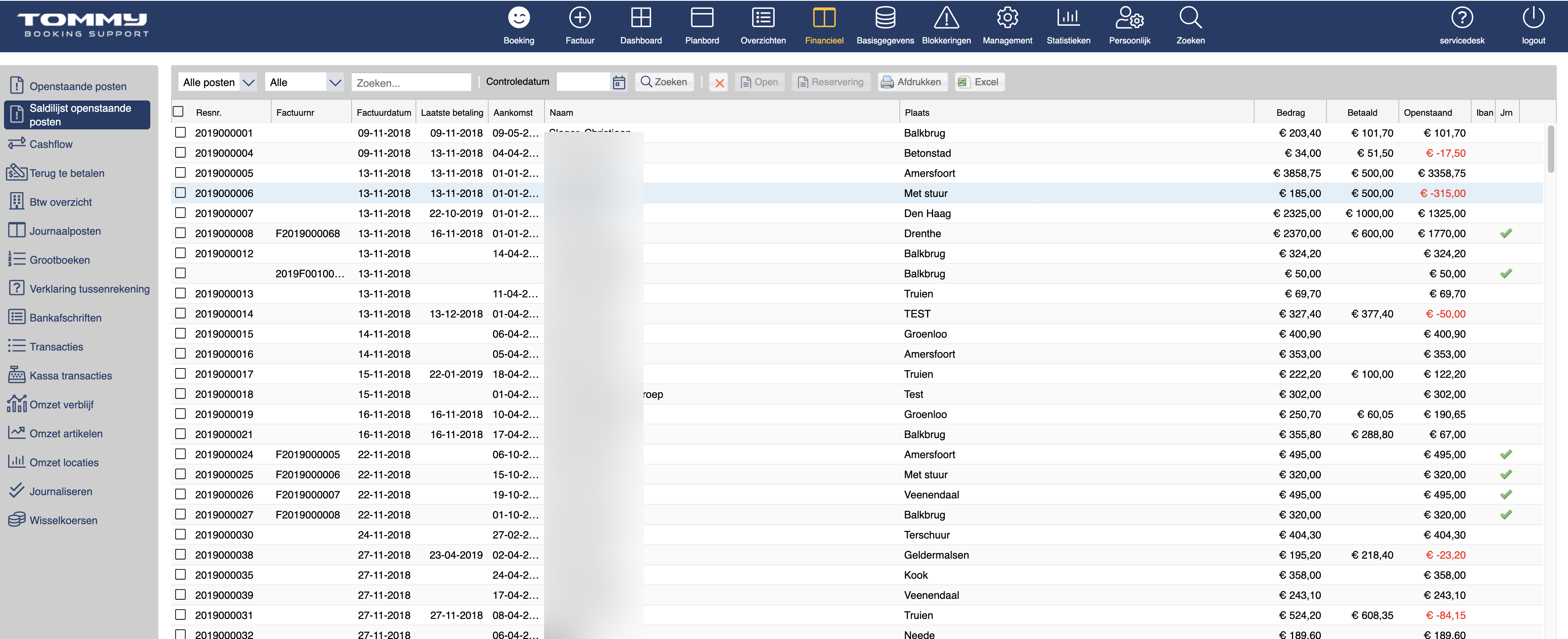
Task: Clear search with the red X icon
Action: pos(719,82)
